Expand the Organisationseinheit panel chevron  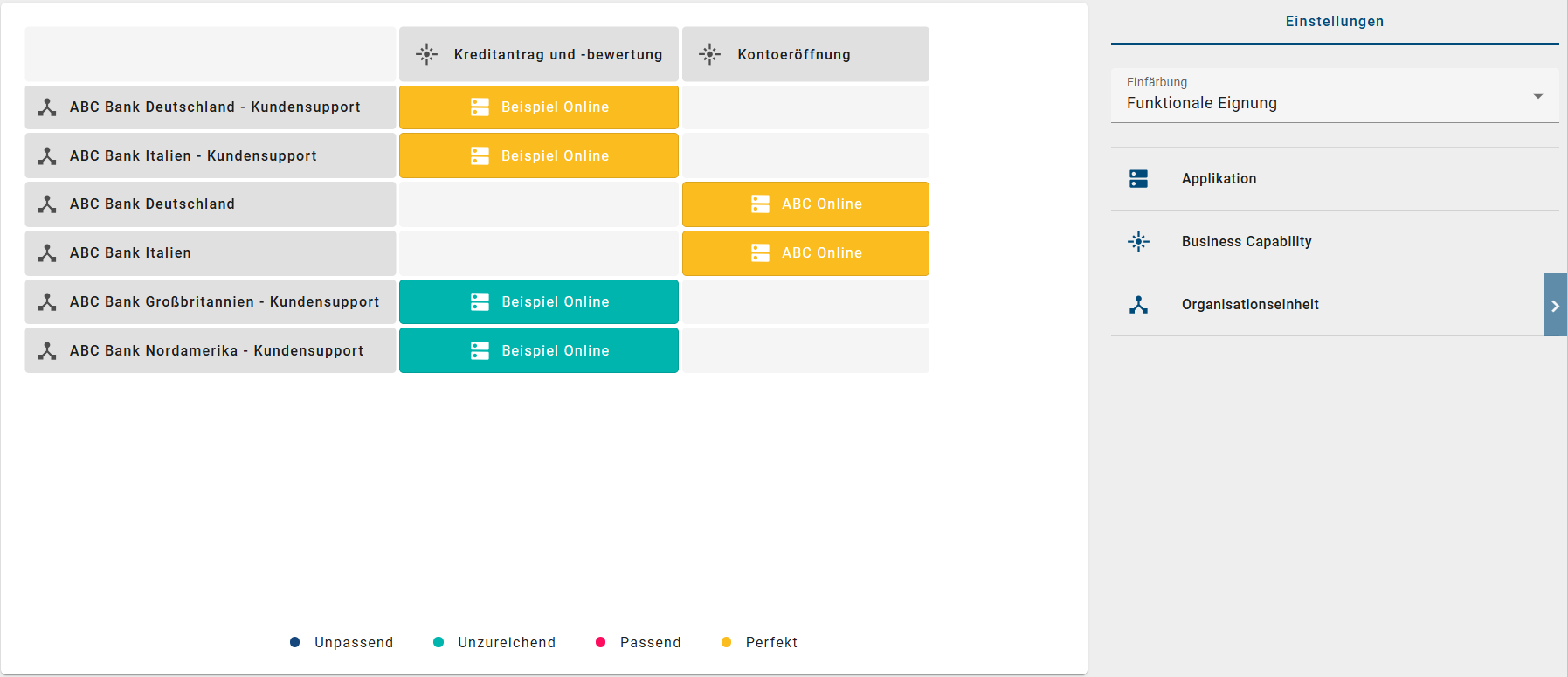point(1556,305)
